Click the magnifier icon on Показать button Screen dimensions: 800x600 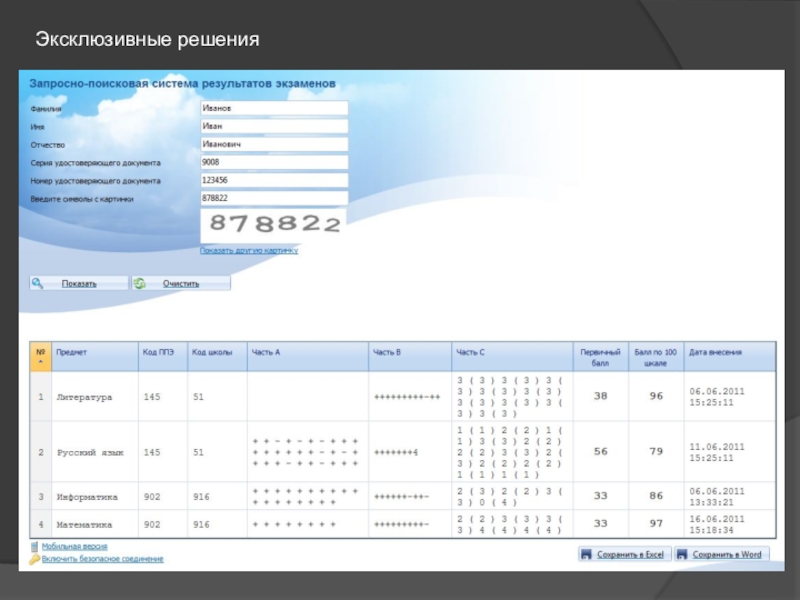(x=37, y=283)
